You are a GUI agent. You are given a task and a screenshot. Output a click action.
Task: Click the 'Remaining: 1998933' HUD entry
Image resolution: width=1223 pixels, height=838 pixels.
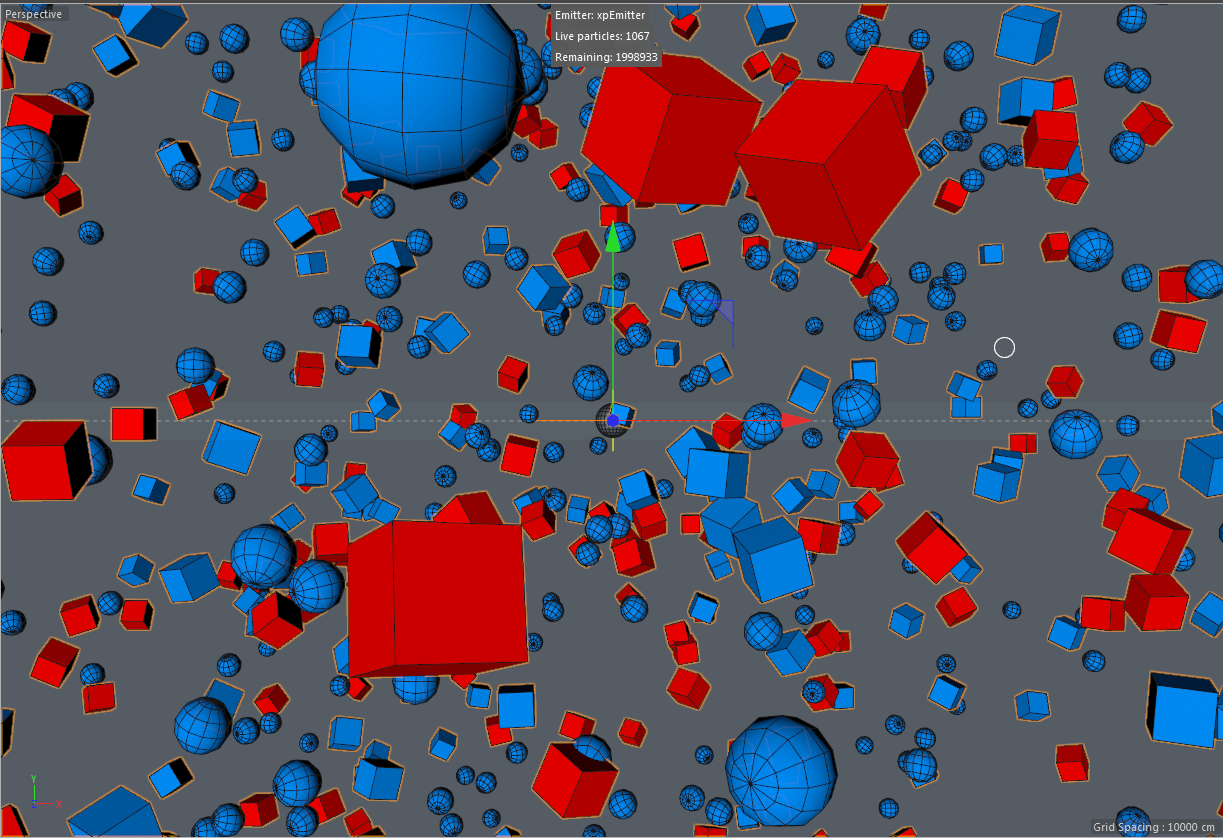[x=606, y=57]
